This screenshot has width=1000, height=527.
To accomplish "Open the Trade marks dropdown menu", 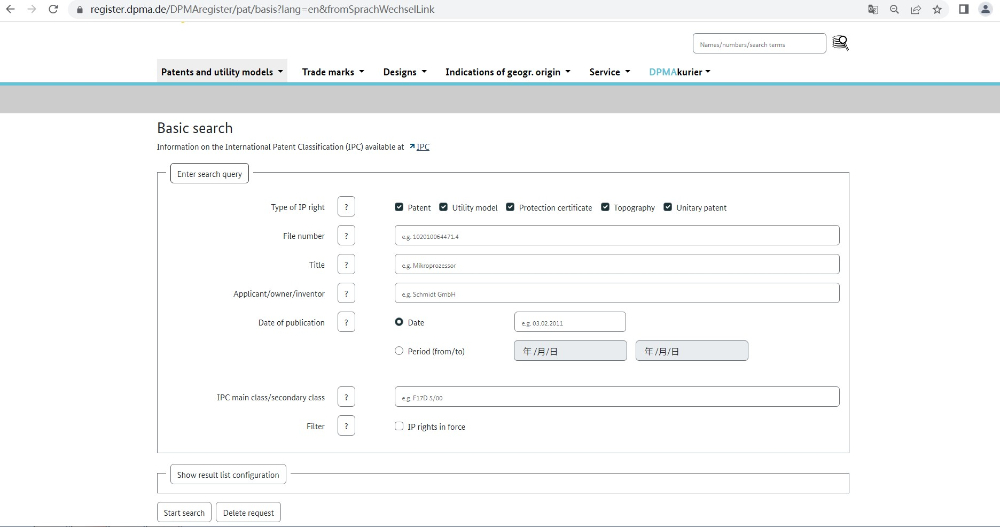I will (333, 72).
